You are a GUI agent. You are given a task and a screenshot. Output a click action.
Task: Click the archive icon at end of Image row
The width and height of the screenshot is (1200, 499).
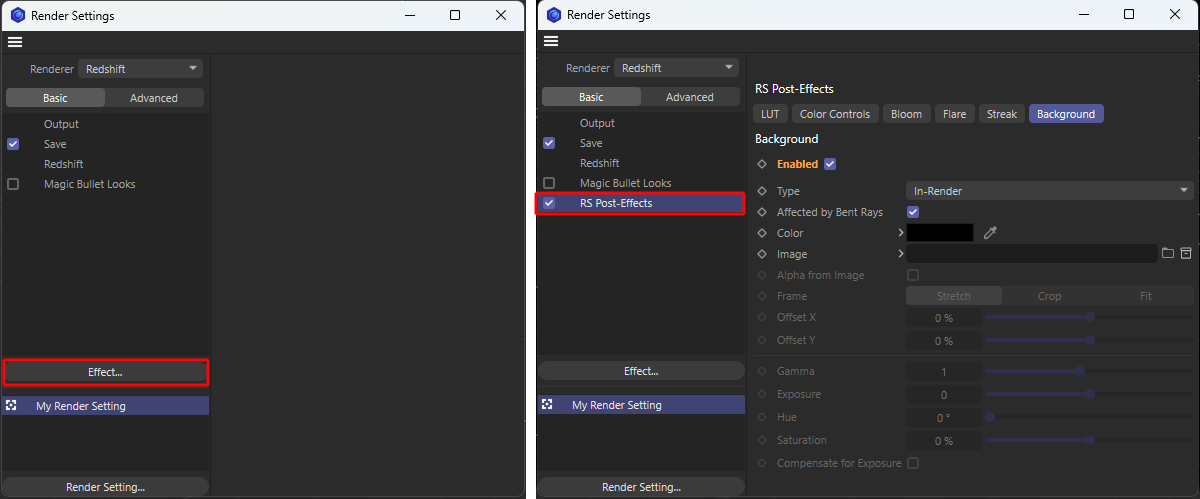(x=1186, y=254)
